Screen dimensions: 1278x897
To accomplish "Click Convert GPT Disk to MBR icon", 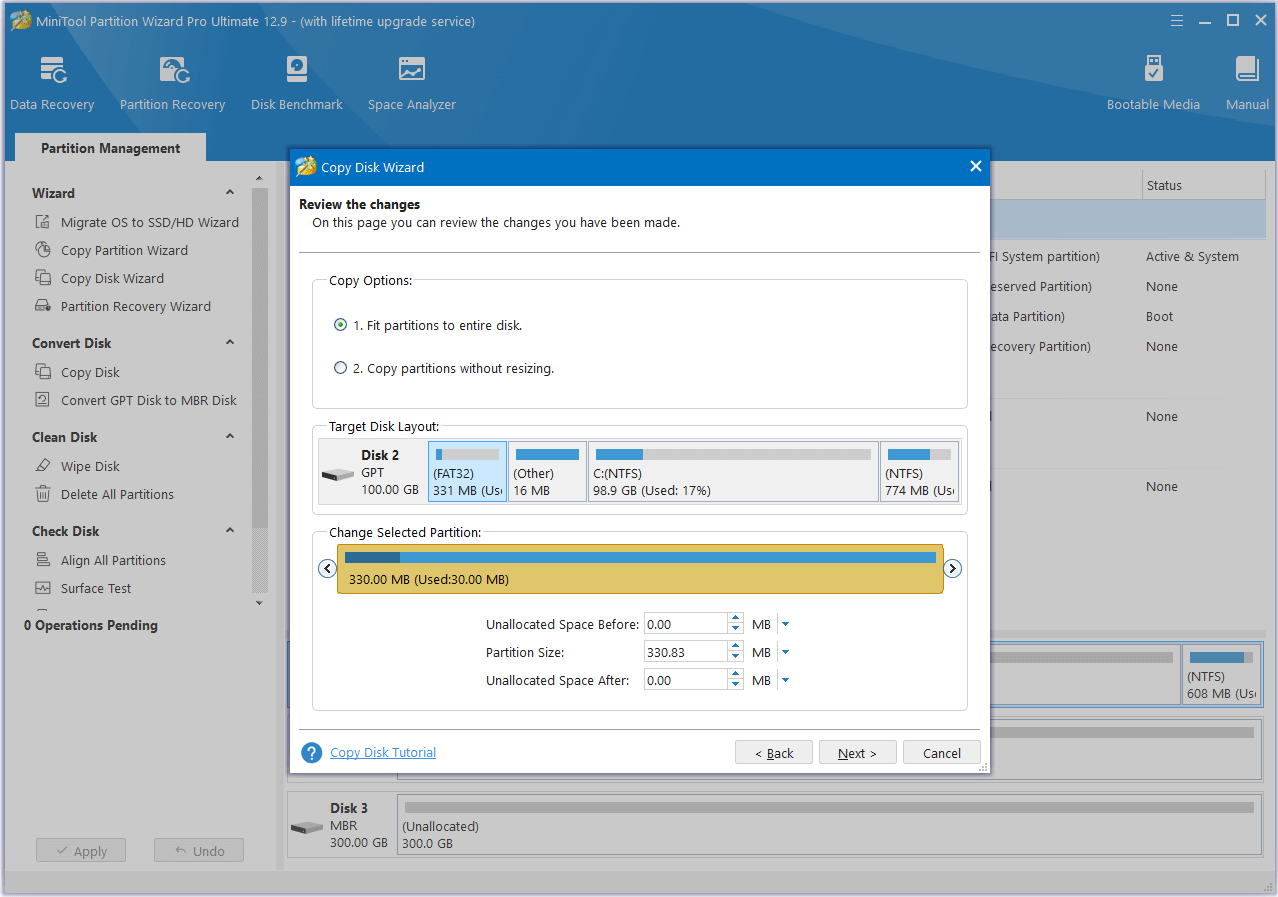I will [43, 400].
